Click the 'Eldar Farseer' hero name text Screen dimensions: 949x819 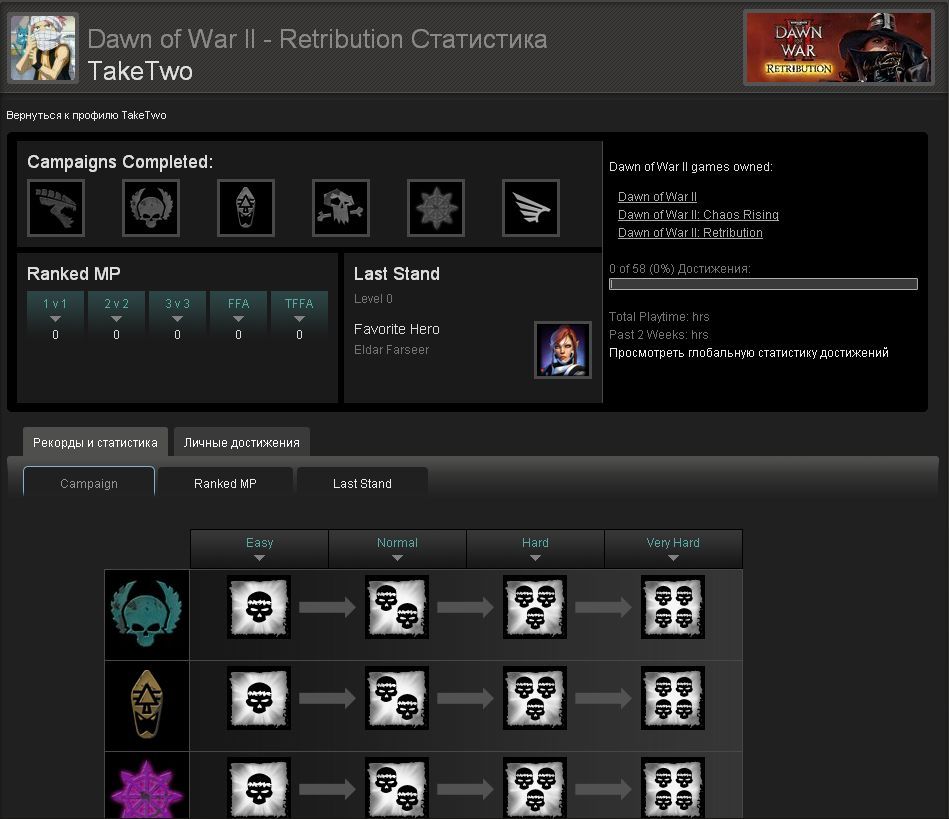pyautogui.click(x=392, y=350)
